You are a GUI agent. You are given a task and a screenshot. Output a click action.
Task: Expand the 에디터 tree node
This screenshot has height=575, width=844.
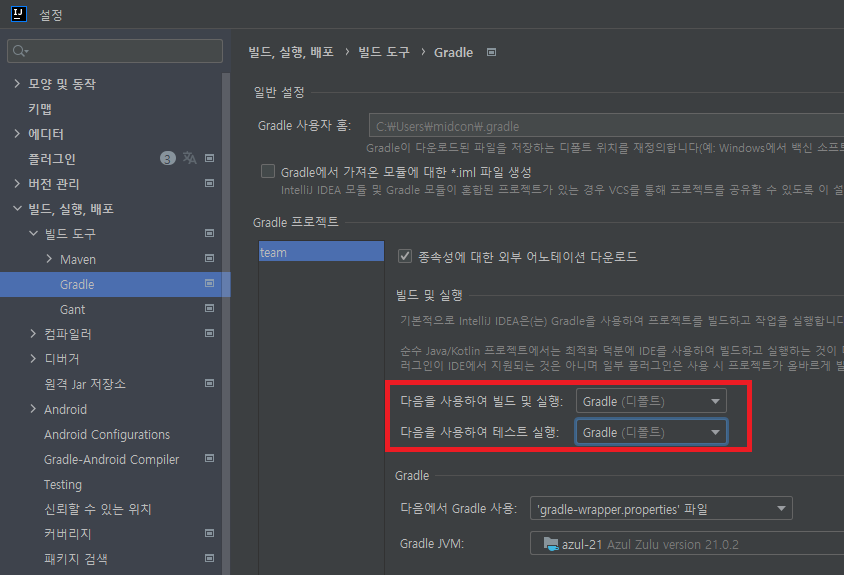coord(17,134)
